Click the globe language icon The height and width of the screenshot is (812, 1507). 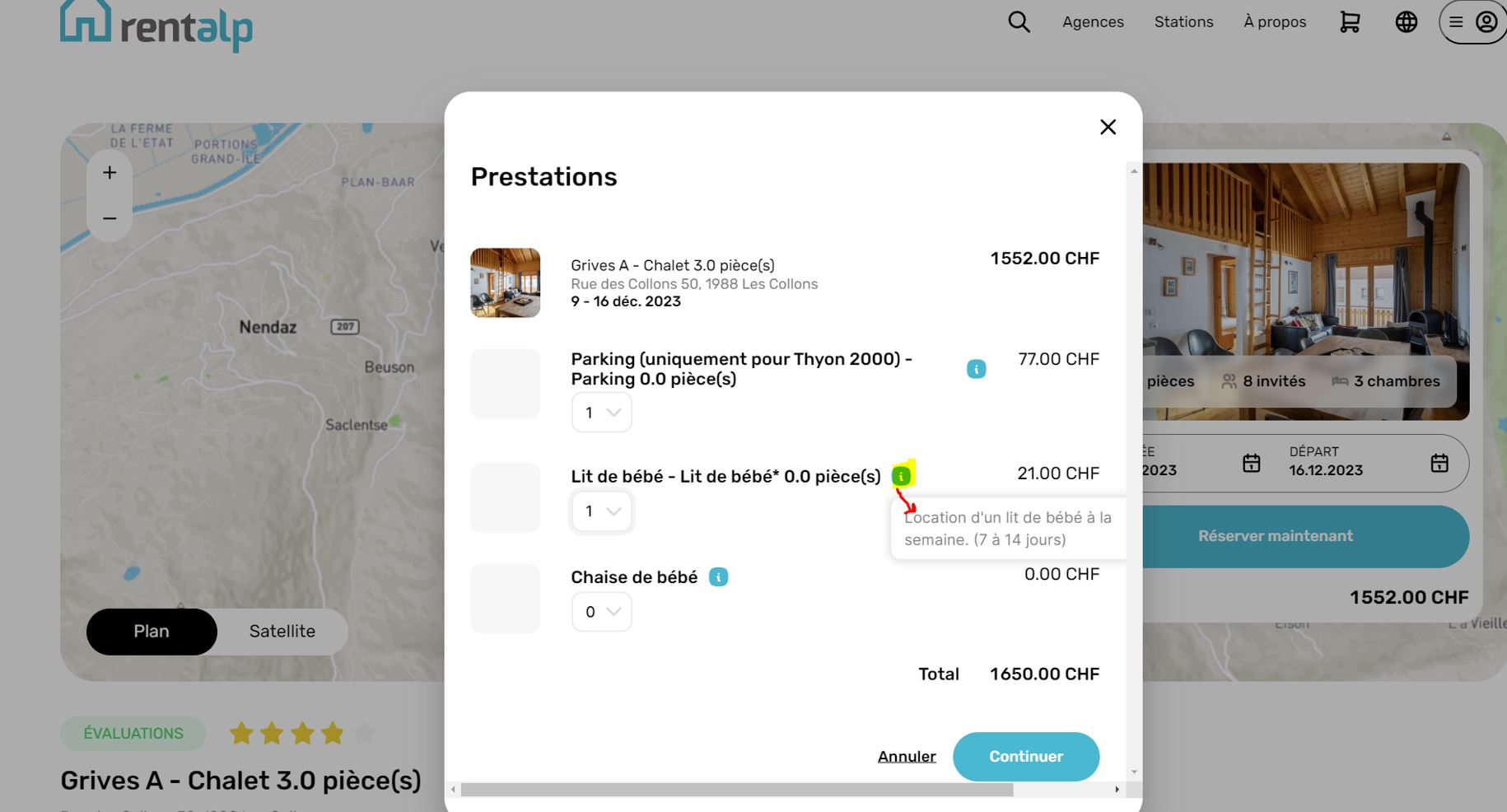(1407, 22)
